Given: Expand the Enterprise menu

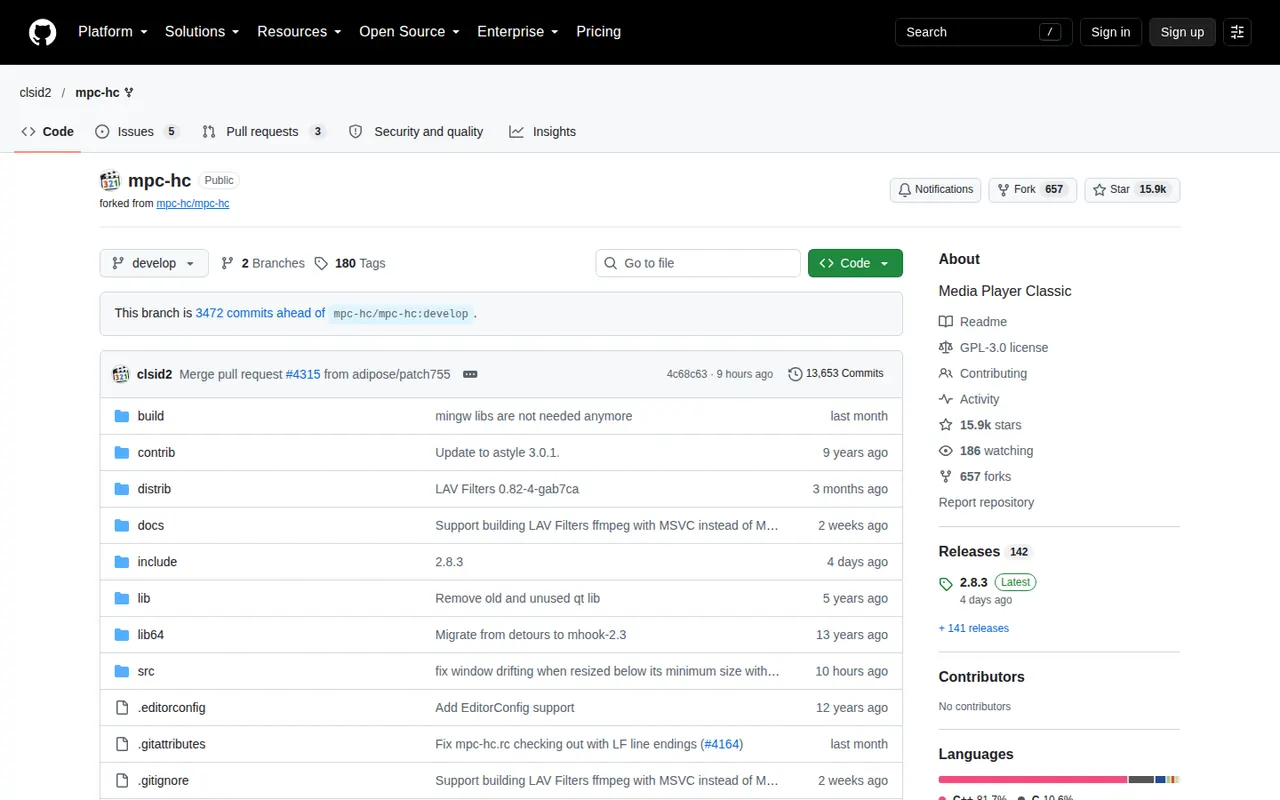Looking at the screenshot, I should click(518, 32).
